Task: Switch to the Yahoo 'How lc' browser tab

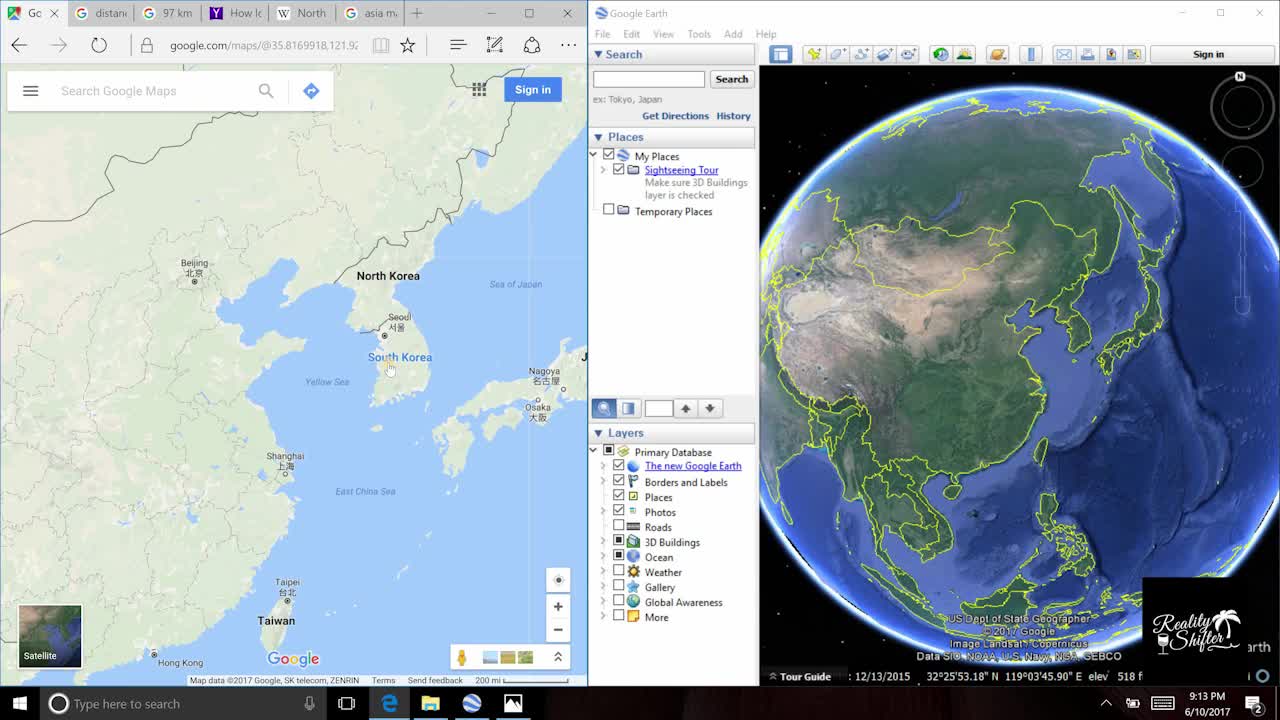Action: point(236,14)
